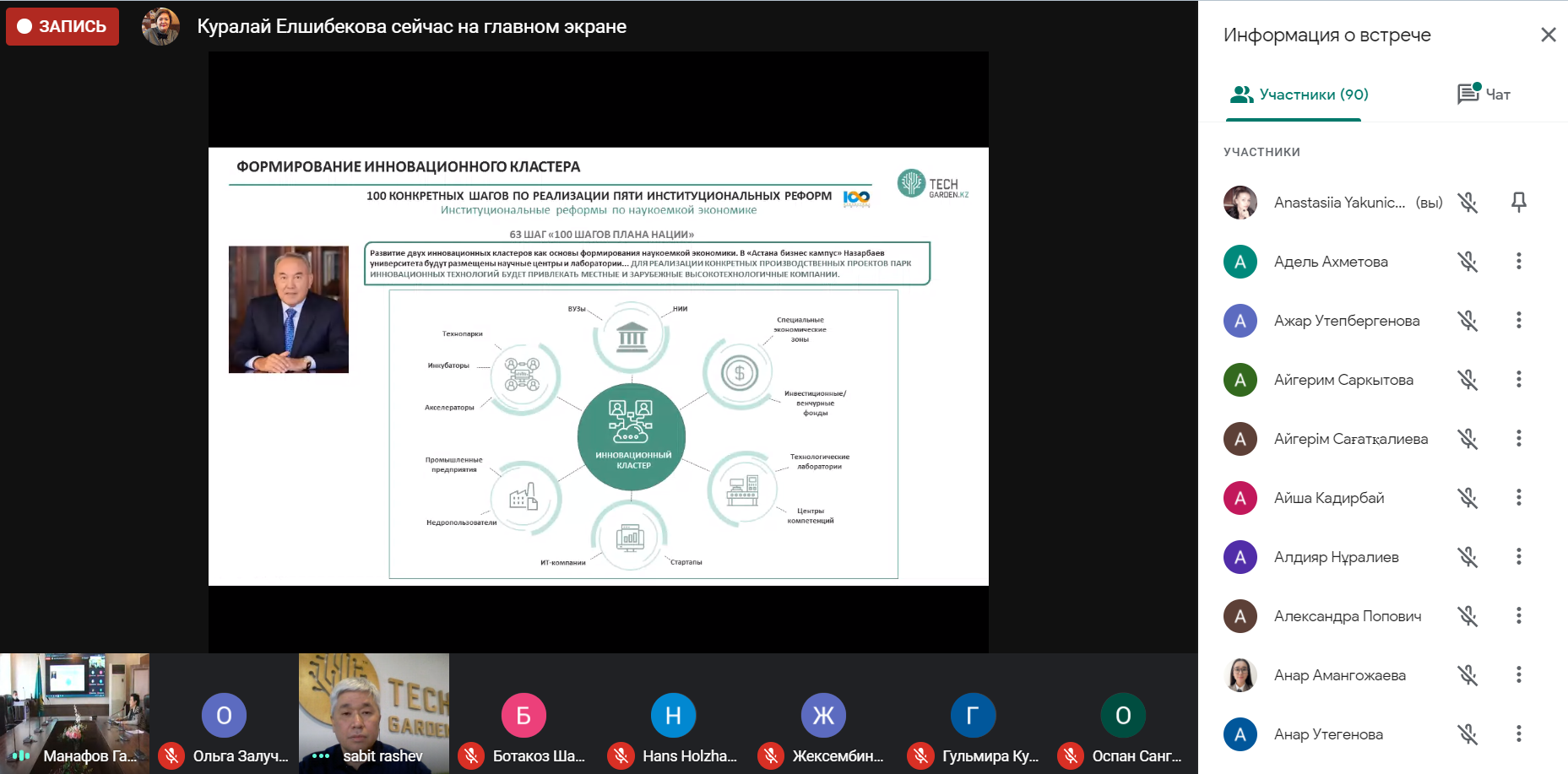Open more options for Адель Ахметова
Viewport: 1568px width, 774px height.
(x=1518, y=262)
